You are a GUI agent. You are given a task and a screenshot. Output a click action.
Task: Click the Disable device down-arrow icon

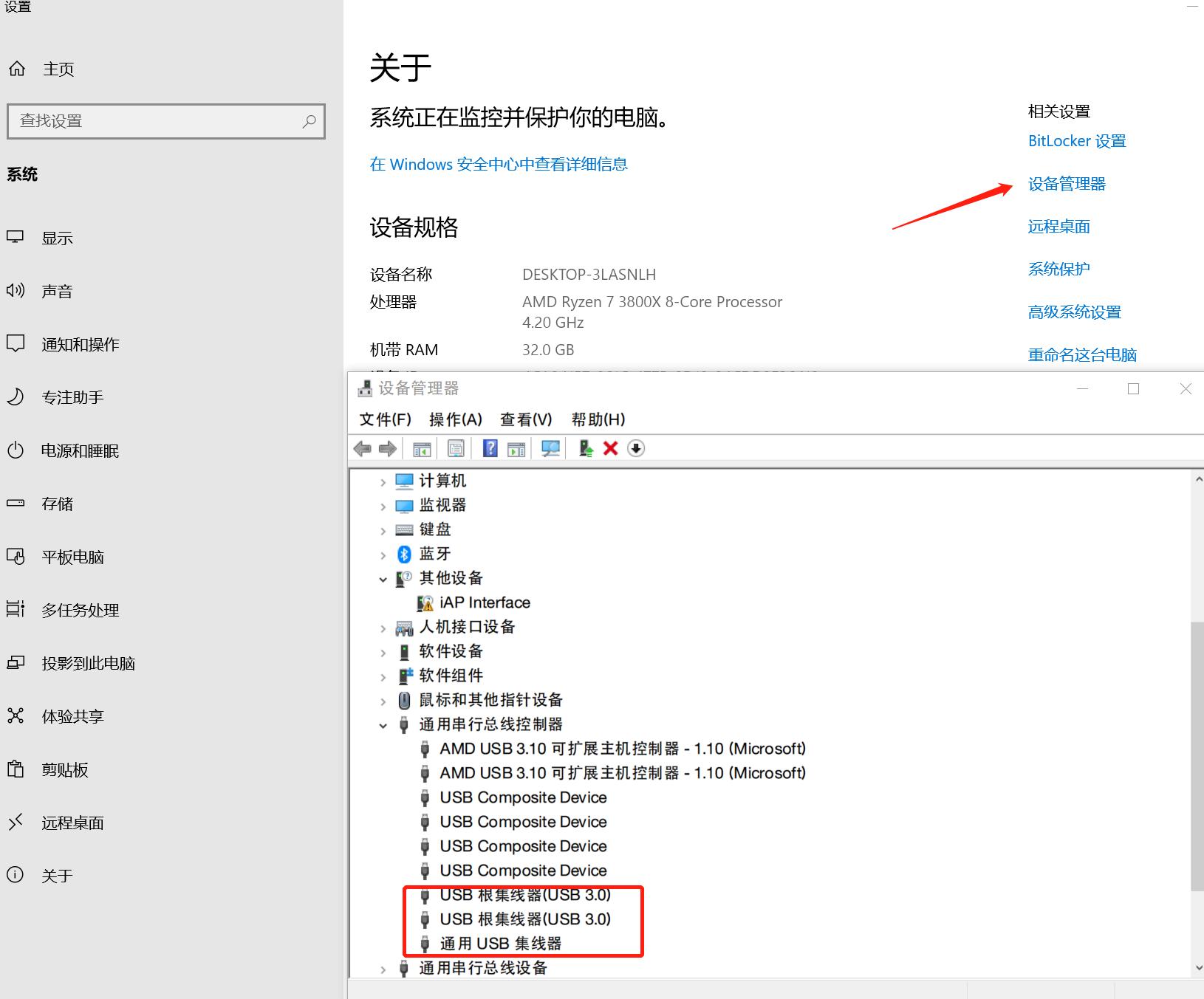coord(636,448)
